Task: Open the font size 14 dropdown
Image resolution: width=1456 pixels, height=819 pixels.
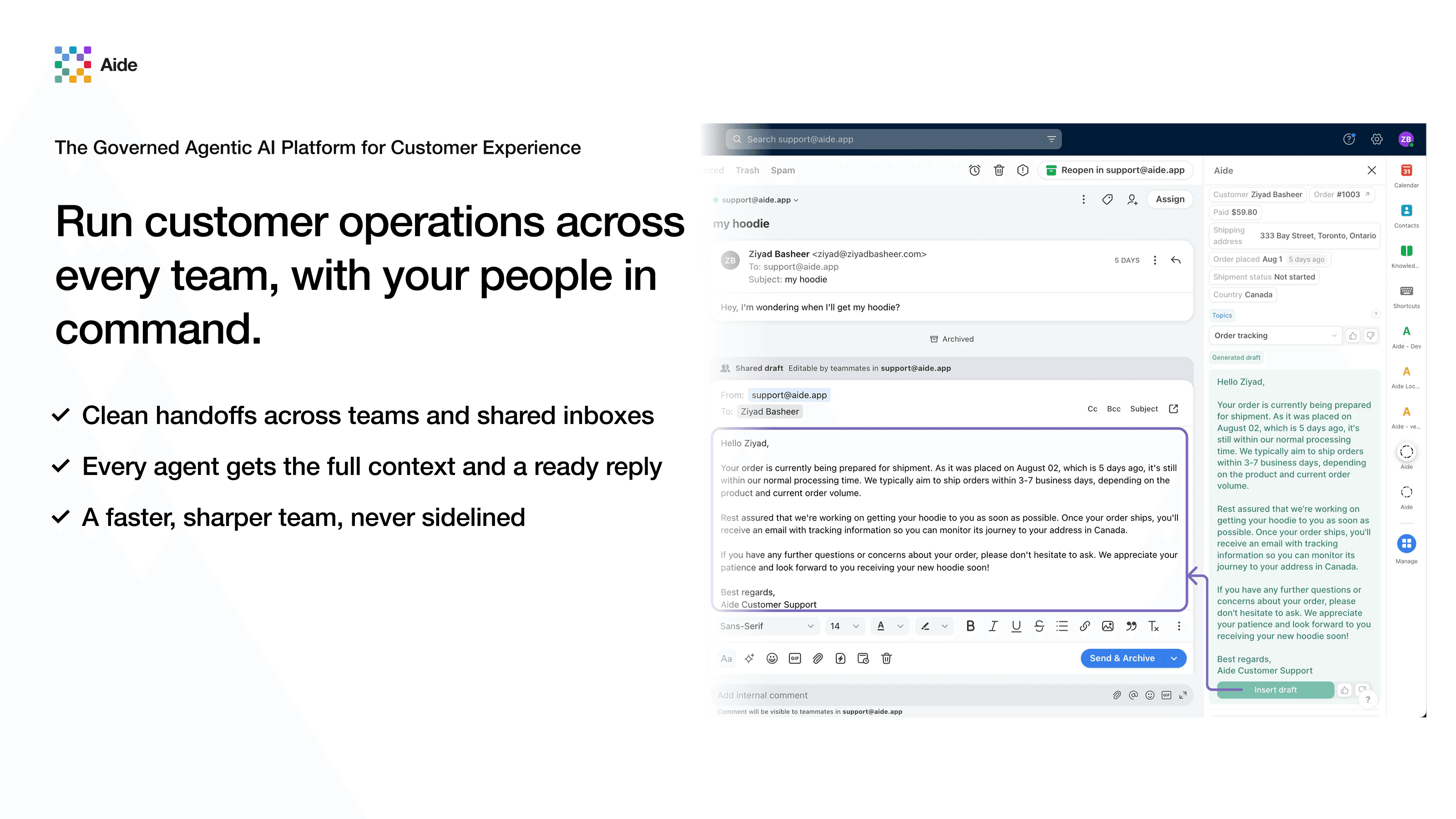Action: (x=844, y=626)
